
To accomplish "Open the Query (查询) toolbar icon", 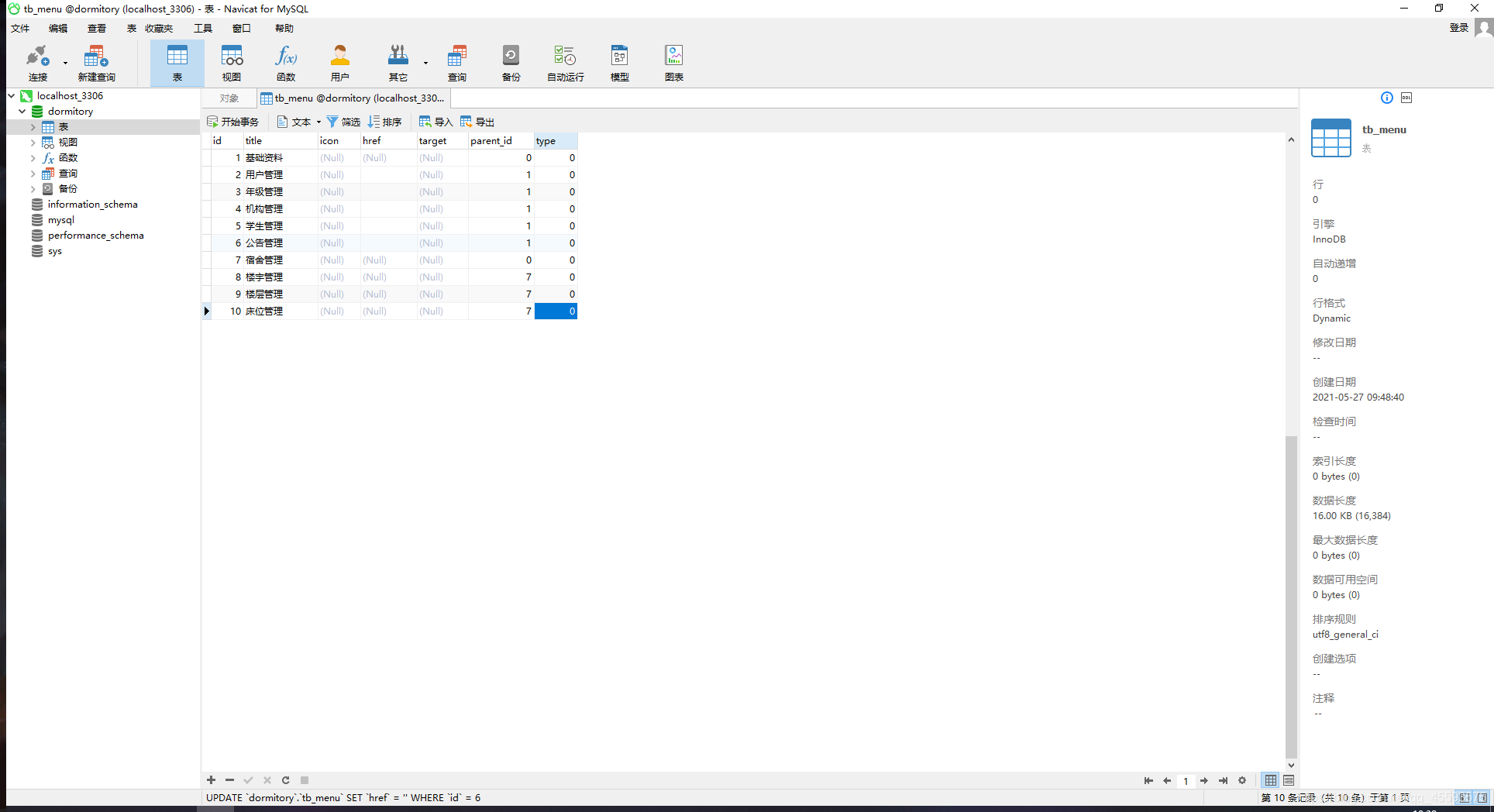I will (457, 64).
